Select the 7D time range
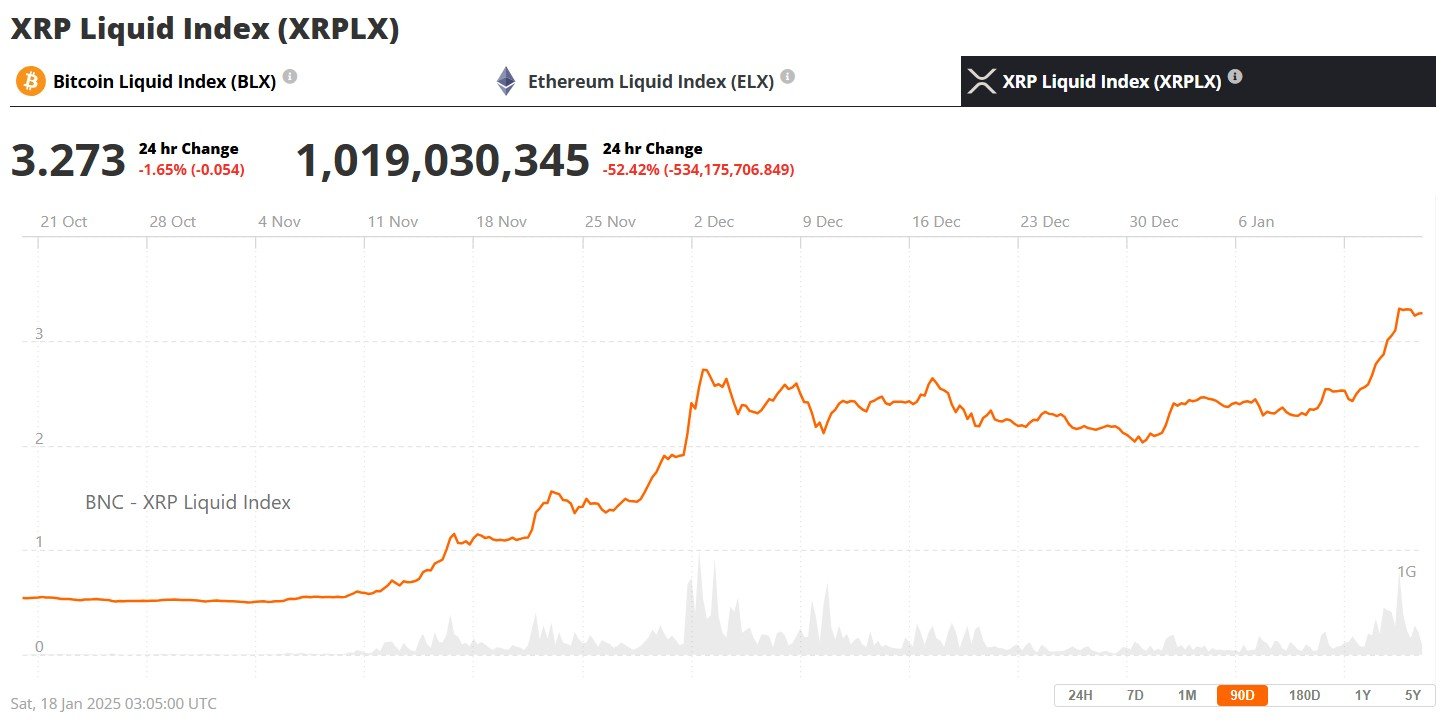1445x725 pixels. coord(1135,695)
